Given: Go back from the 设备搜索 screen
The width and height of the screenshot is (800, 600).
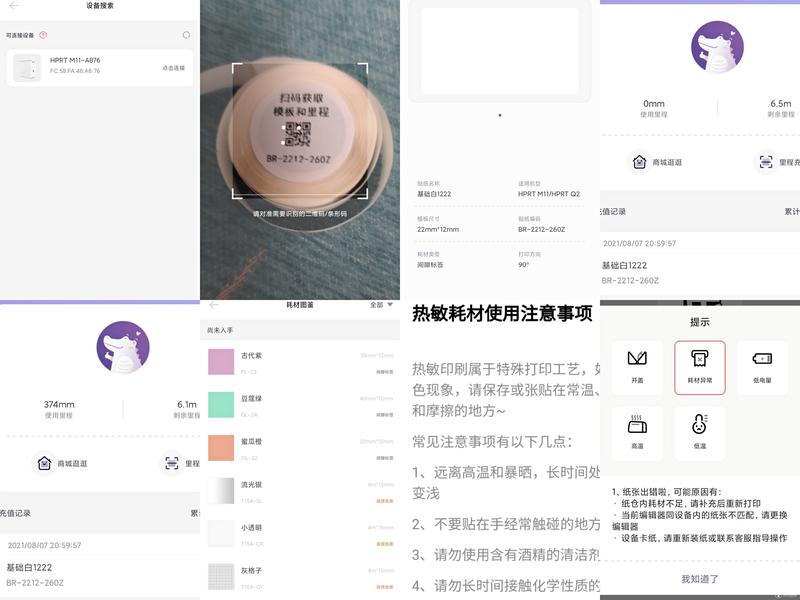Looking at the screenshot, I should tap(14, 6).
